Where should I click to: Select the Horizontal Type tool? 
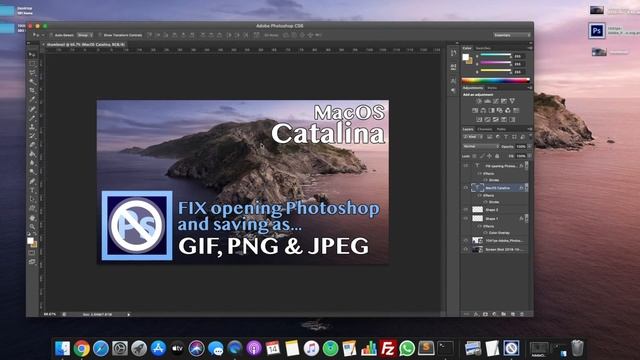(x=32, y=190)
